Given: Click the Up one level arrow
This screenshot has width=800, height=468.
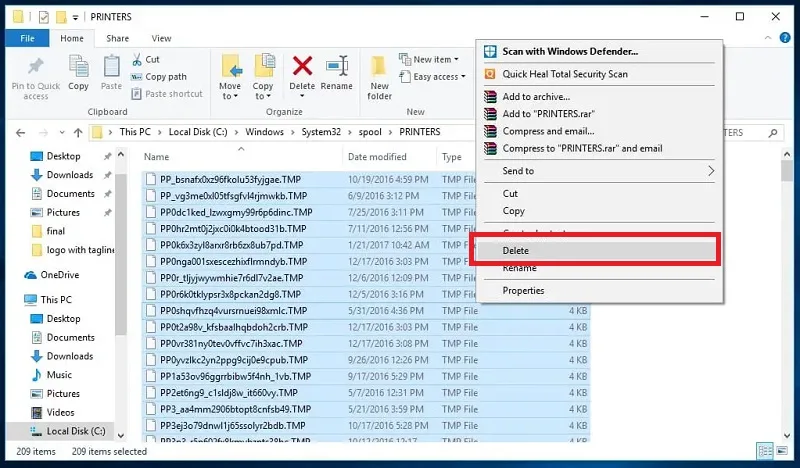Looking at the screenshot, I should [78, 133].
